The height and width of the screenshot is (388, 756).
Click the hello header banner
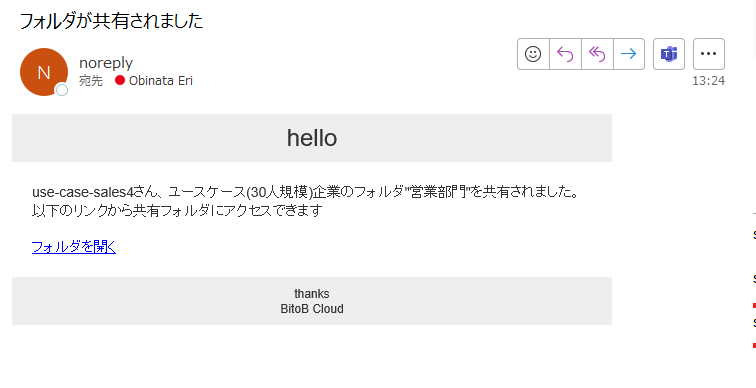(x=312, y=138)
